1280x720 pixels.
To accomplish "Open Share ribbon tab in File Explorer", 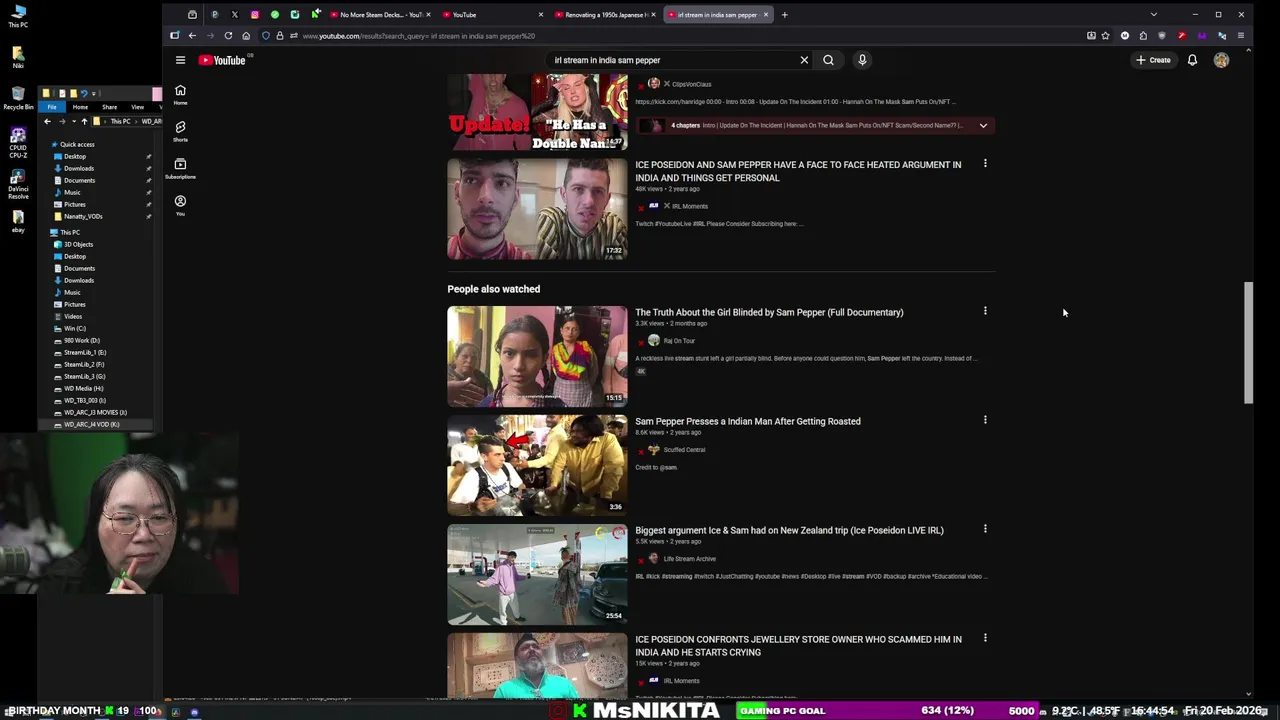I will click(109, 107).
